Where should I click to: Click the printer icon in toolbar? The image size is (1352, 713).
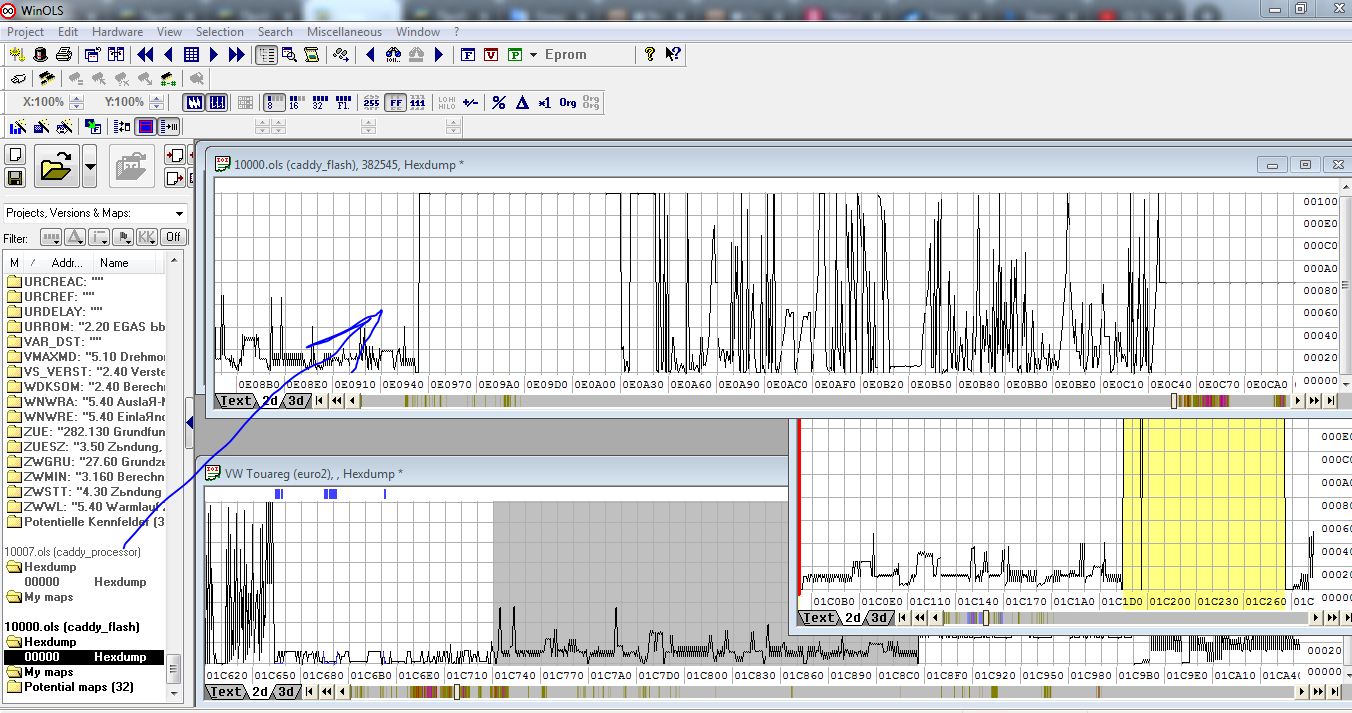[64, 55]
